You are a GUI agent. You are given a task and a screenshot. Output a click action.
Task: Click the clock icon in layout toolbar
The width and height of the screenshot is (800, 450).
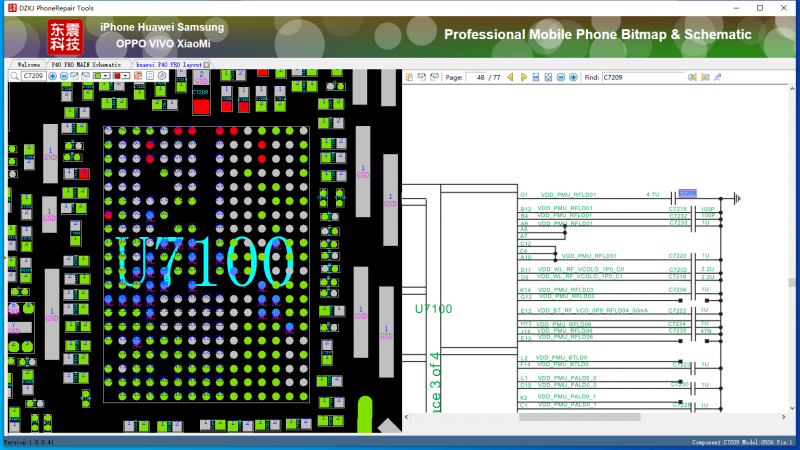coord(161,76)
